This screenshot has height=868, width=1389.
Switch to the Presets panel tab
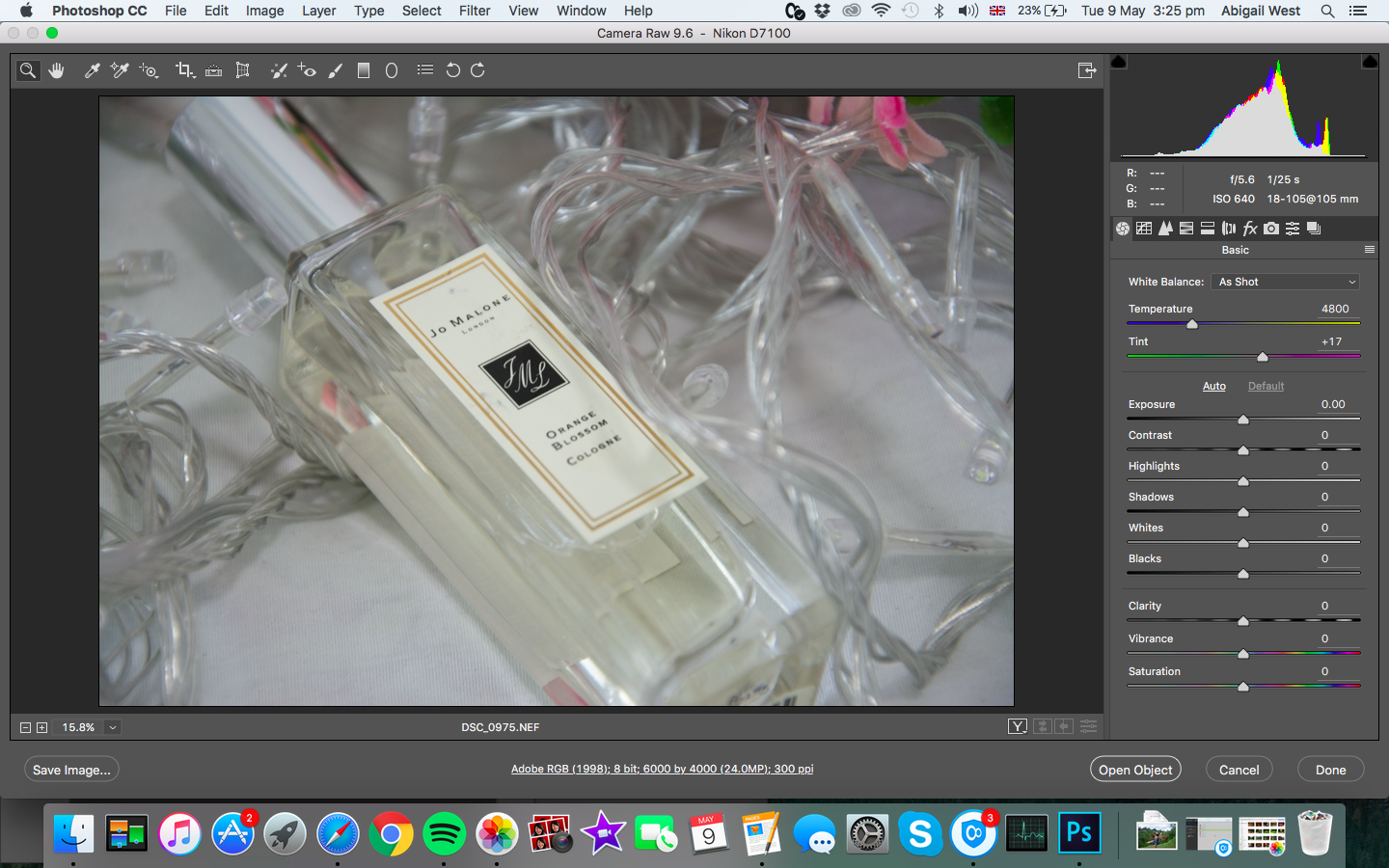click(x=1293, y=229)
